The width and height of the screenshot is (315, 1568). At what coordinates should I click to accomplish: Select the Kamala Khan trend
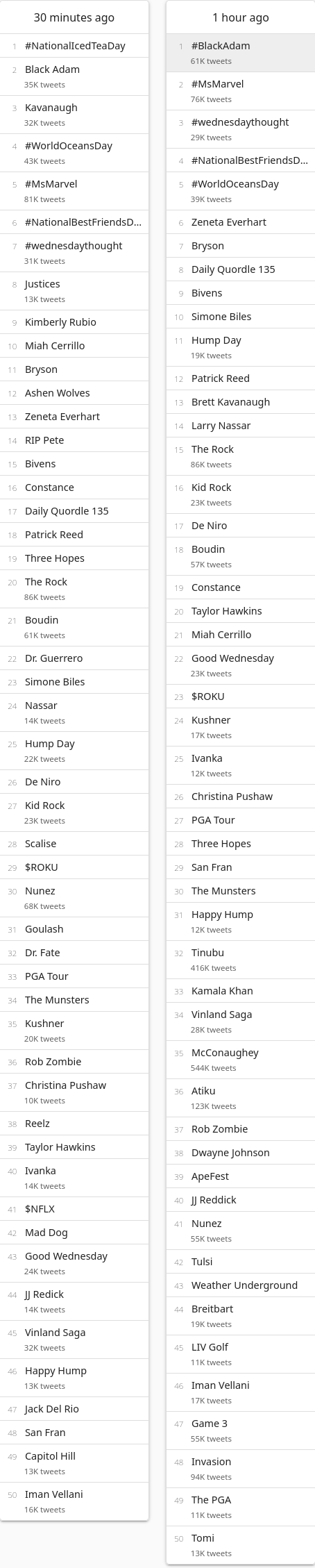click(x=241, y=991)
